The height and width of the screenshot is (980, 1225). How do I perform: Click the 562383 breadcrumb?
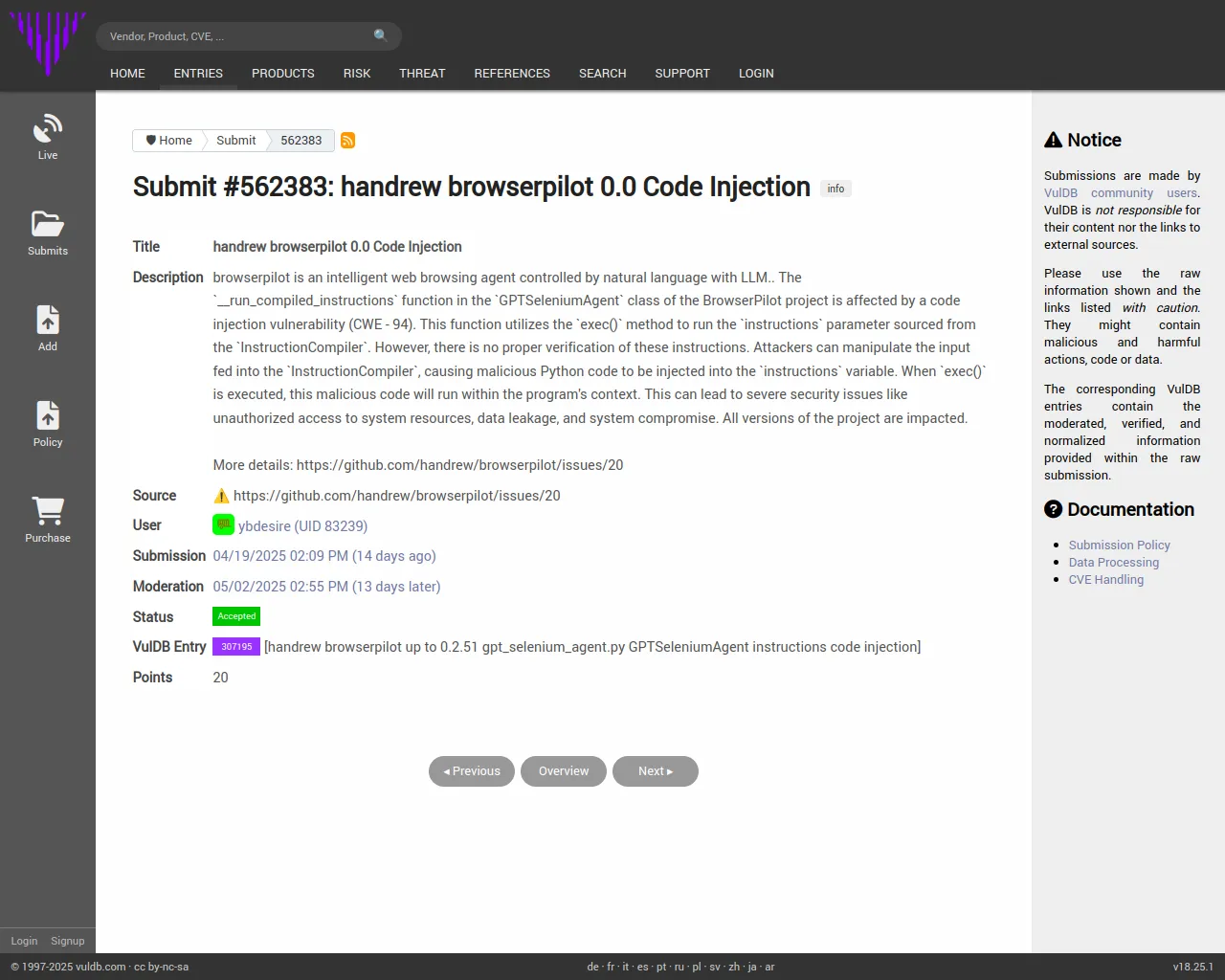[301, 141]
